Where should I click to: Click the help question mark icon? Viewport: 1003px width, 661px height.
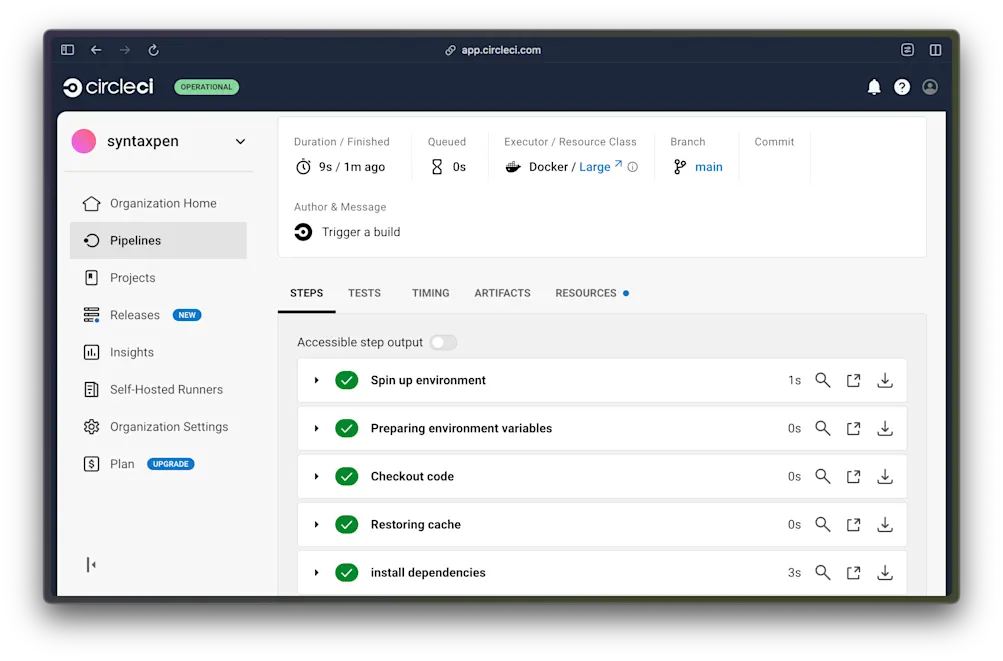coord(901,87)
